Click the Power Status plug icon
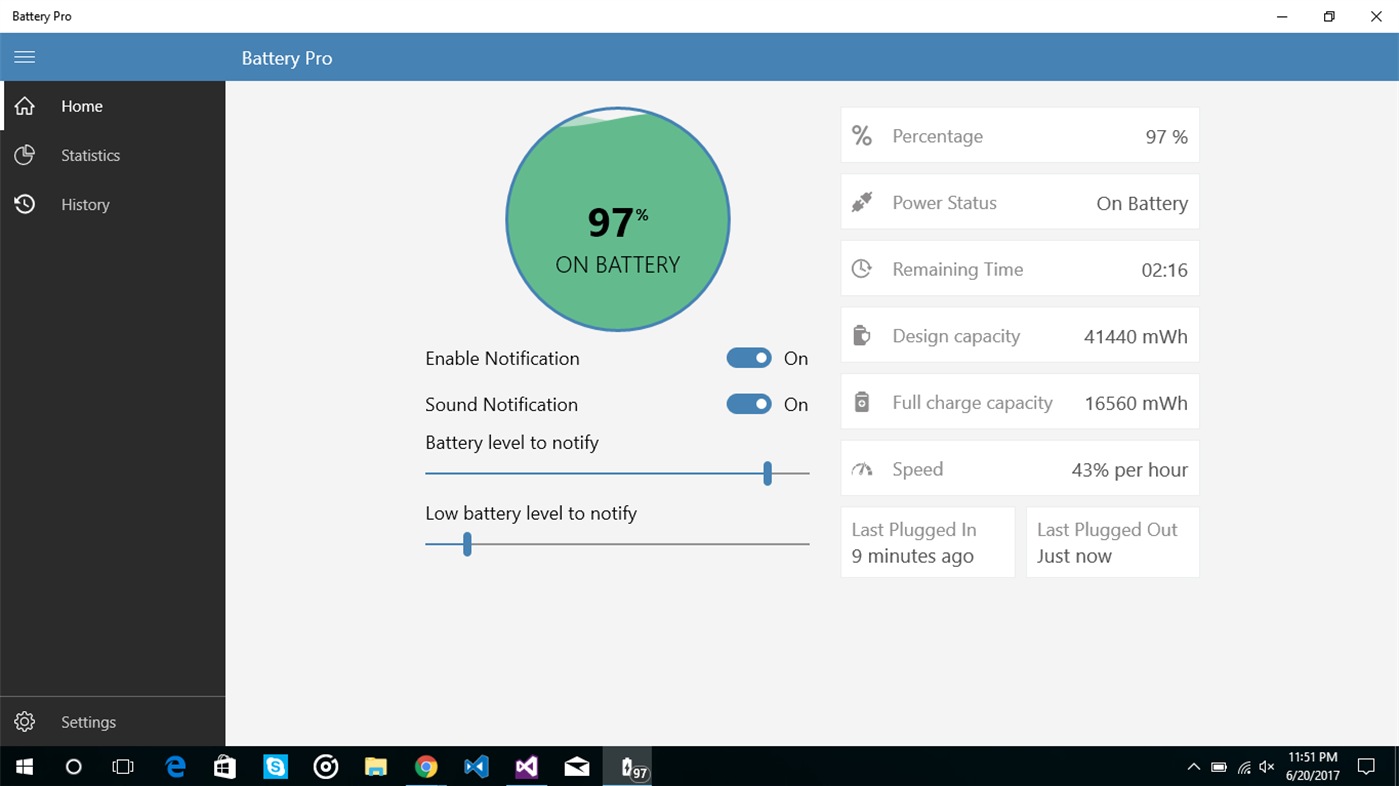Screen dimensions: 1399x786 point(861,202)
